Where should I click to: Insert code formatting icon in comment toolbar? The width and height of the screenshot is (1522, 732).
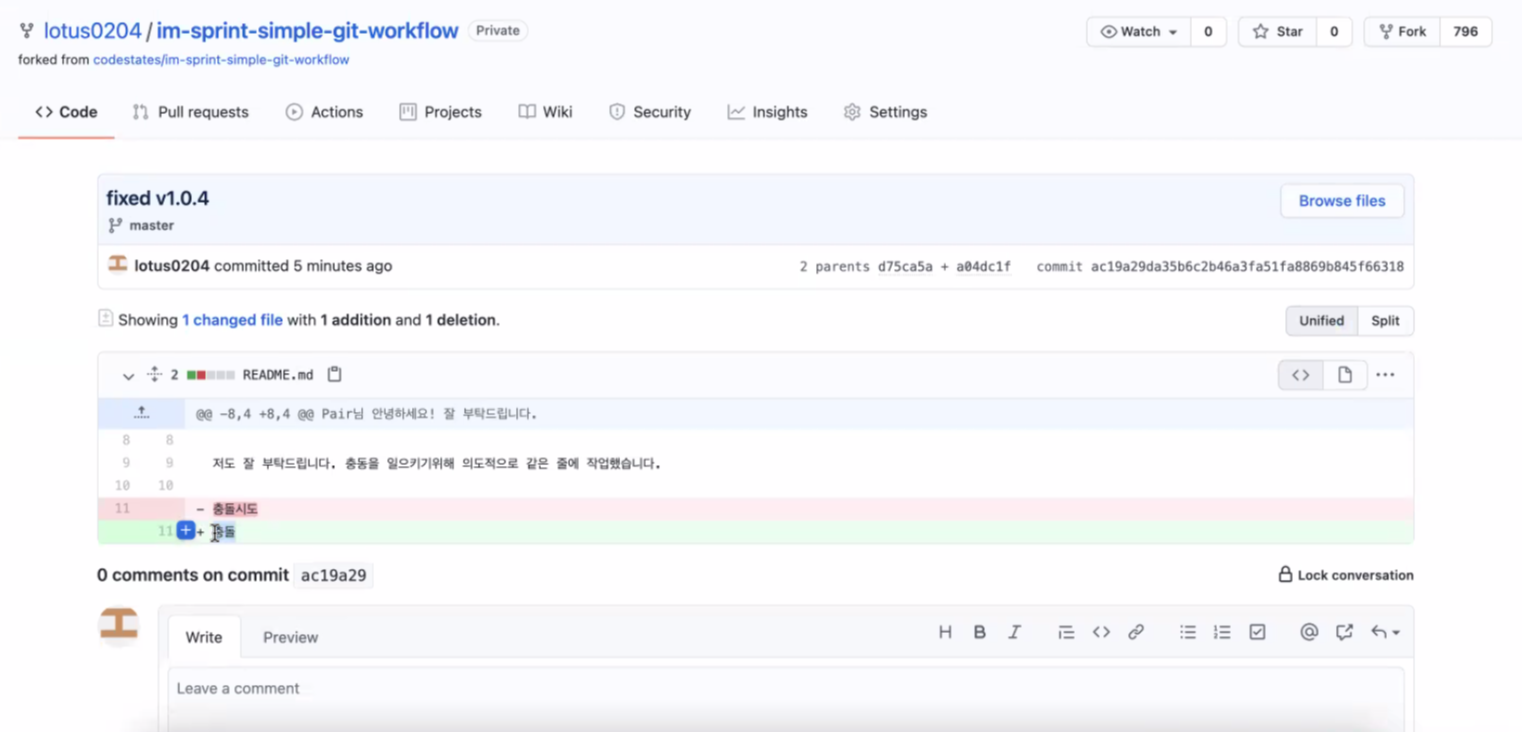coord(1101,632)
